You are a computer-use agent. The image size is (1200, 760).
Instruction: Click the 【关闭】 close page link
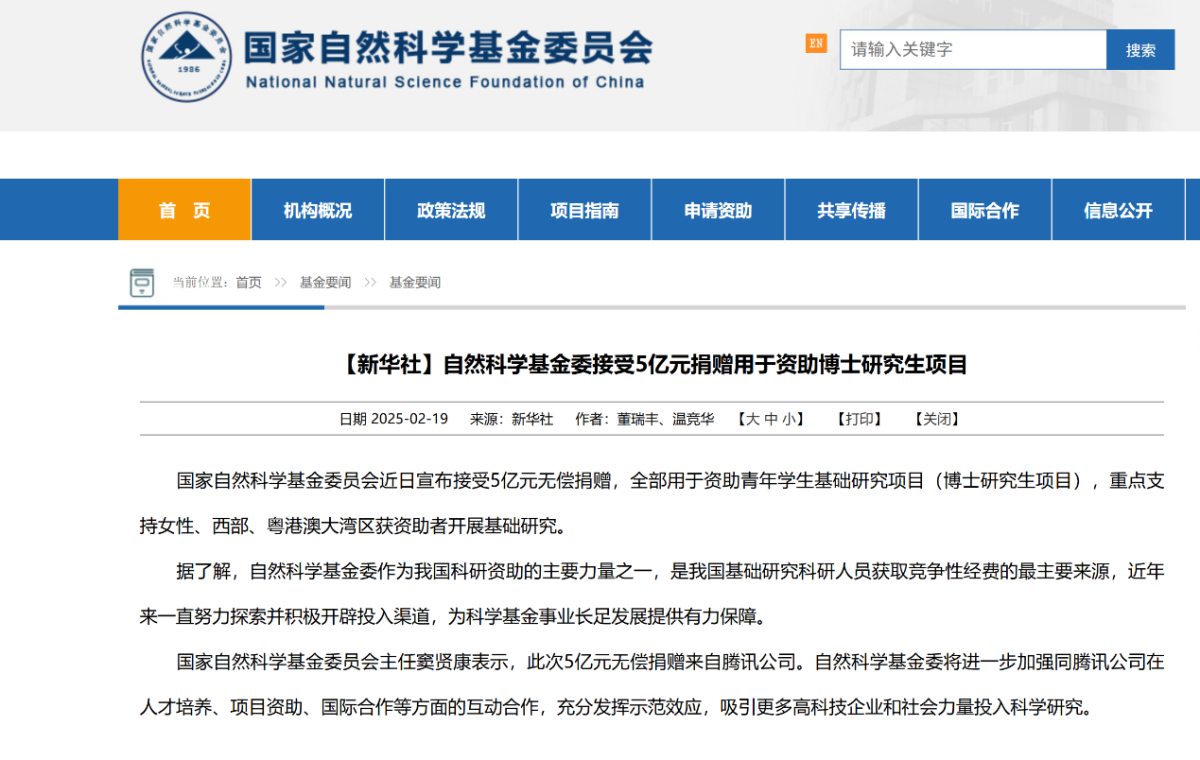point(937,419)
